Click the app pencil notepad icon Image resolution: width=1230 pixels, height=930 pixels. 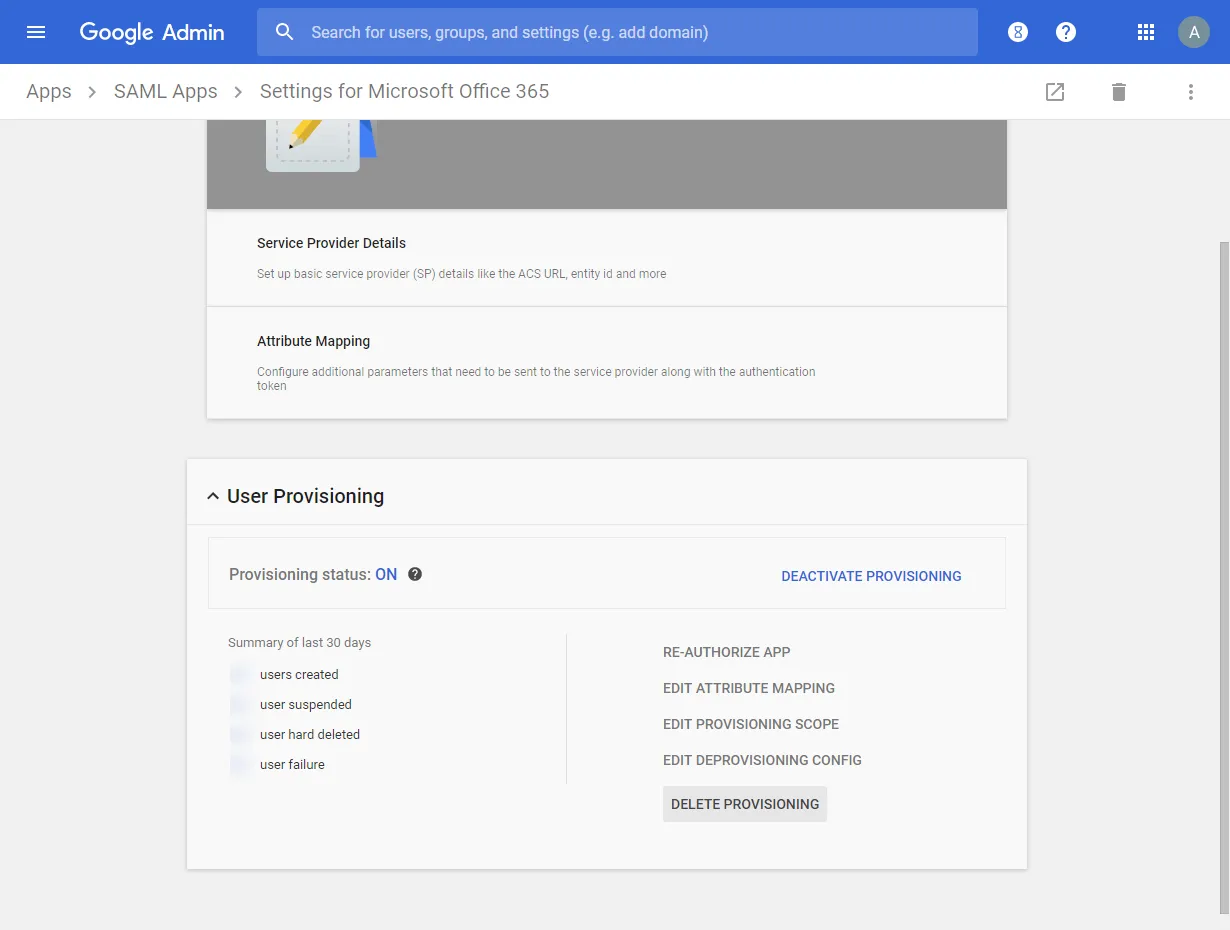tap(320, 145)
